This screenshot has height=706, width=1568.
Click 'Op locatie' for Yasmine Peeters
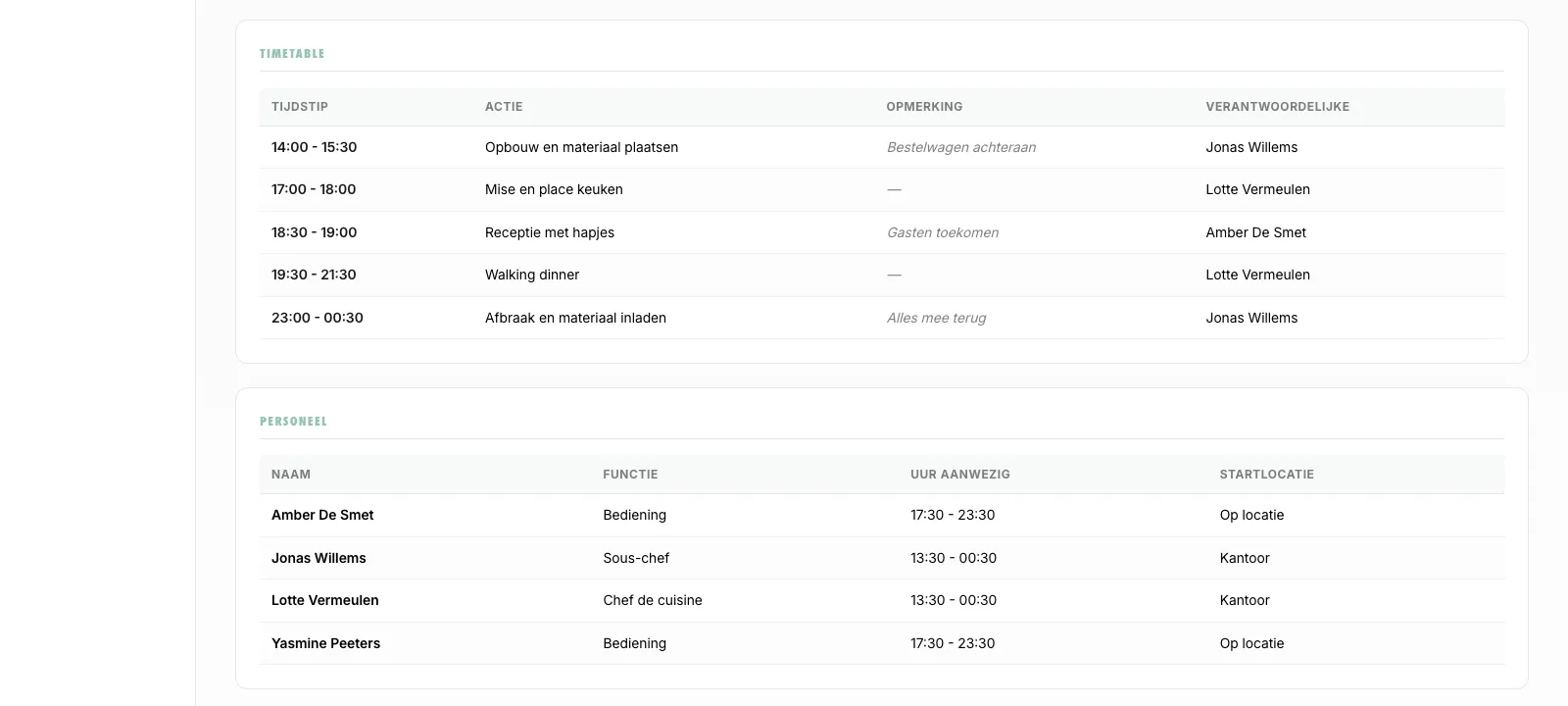(x=1251, y=643)
